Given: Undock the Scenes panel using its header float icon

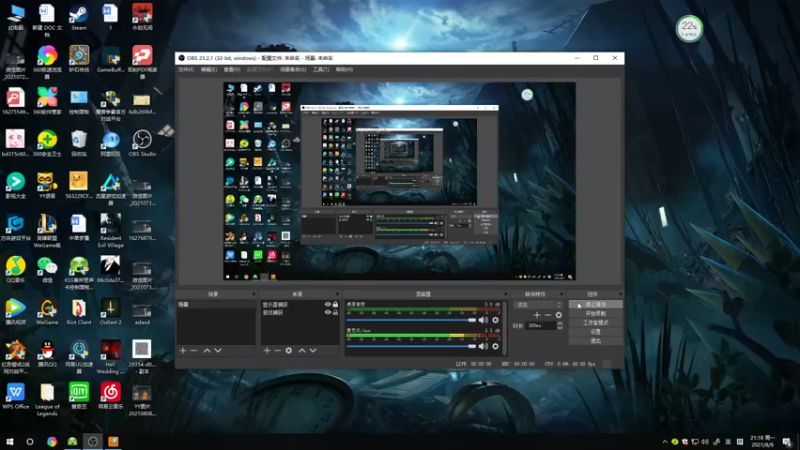Looking at the screenshot, I should click(253, 294).
